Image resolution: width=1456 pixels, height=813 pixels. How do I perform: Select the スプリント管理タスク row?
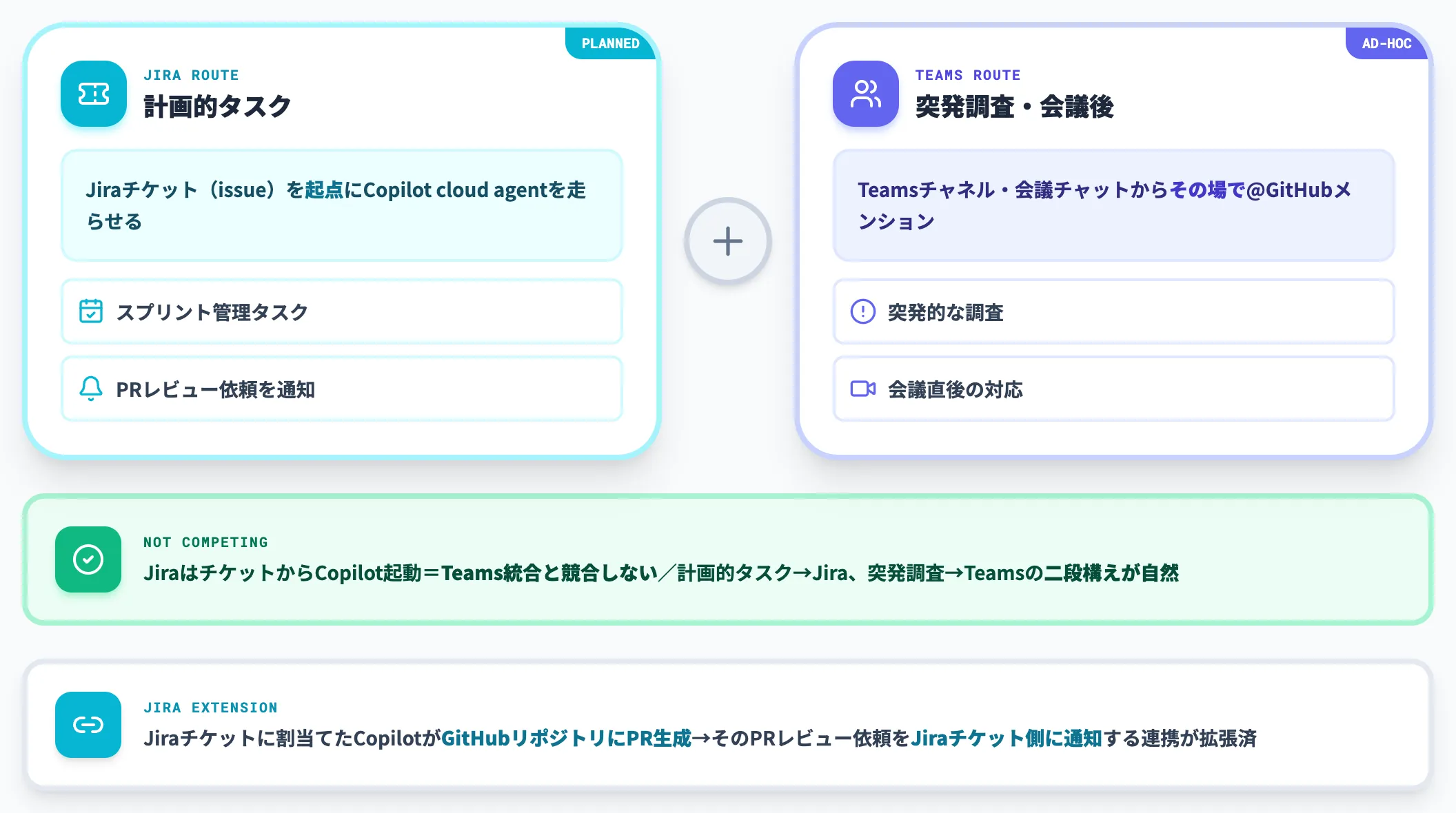[x=342, y=311]
